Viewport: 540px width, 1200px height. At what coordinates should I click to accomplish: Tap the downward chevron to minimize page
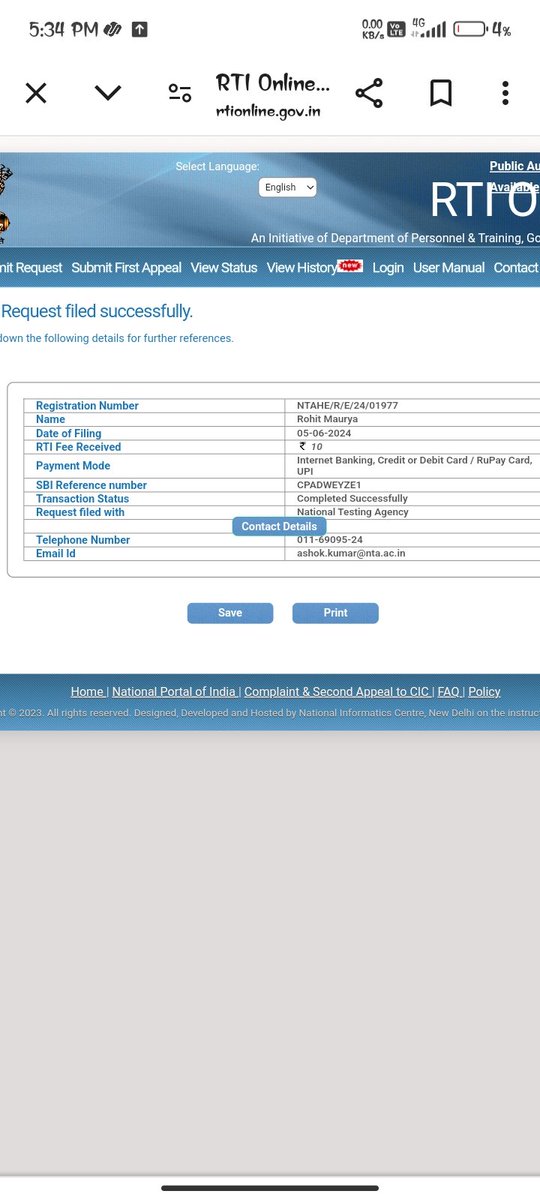coord(108,93)
